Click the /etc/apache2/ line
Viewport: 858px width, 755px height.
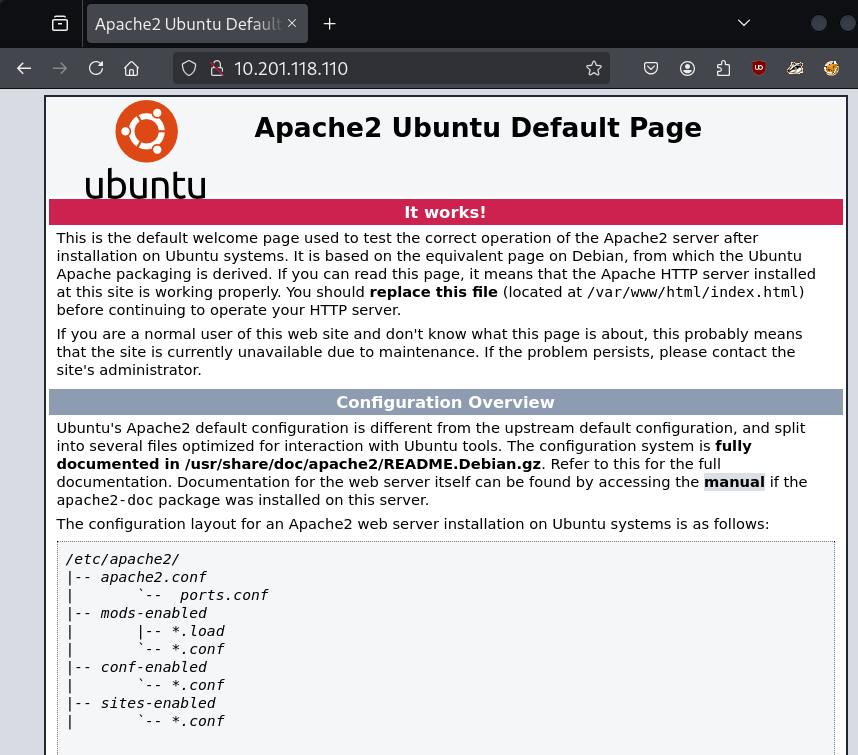click(x=122, y=559)
